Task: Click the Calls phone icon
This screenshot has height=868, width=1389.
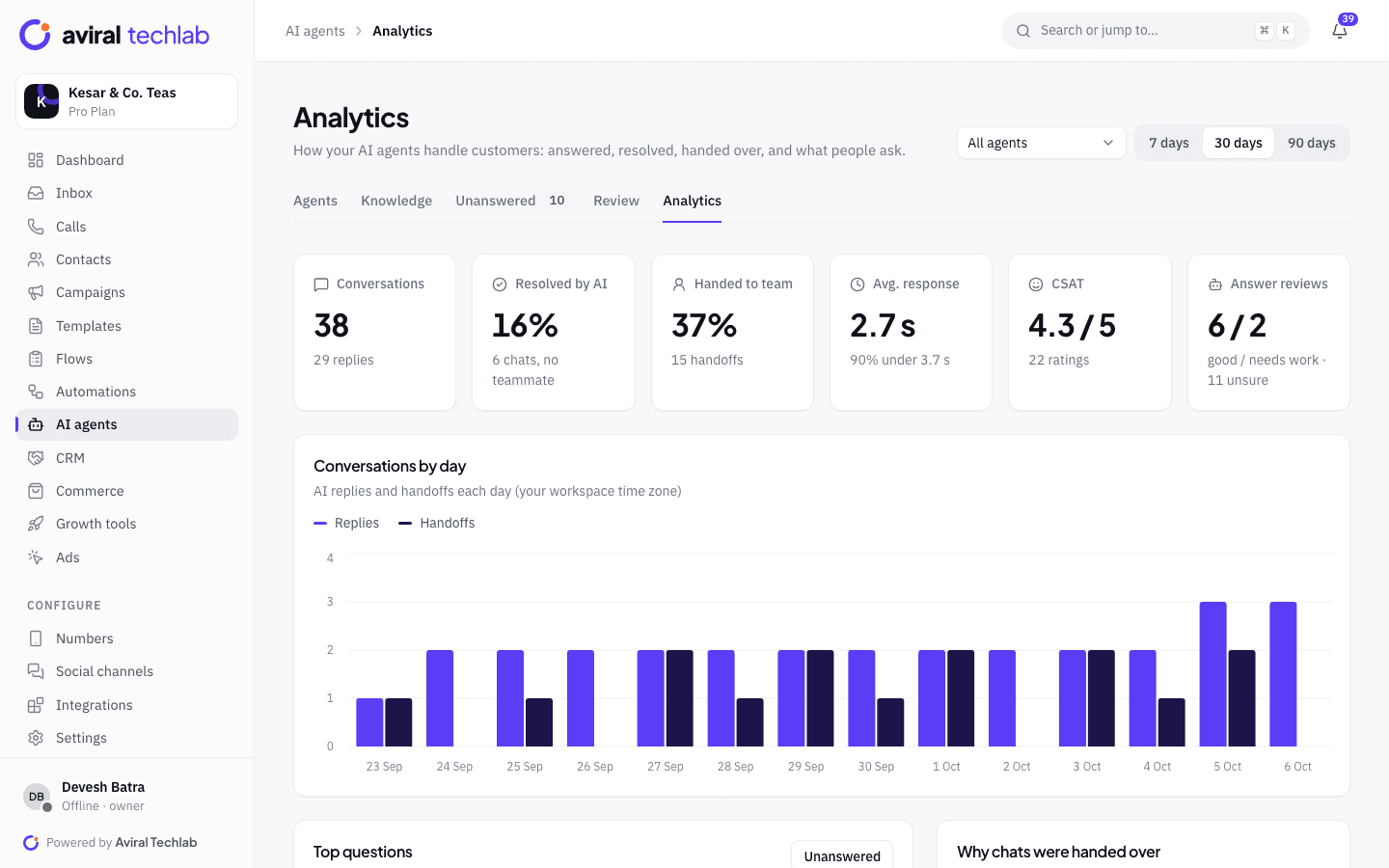Action: point(36,227)
